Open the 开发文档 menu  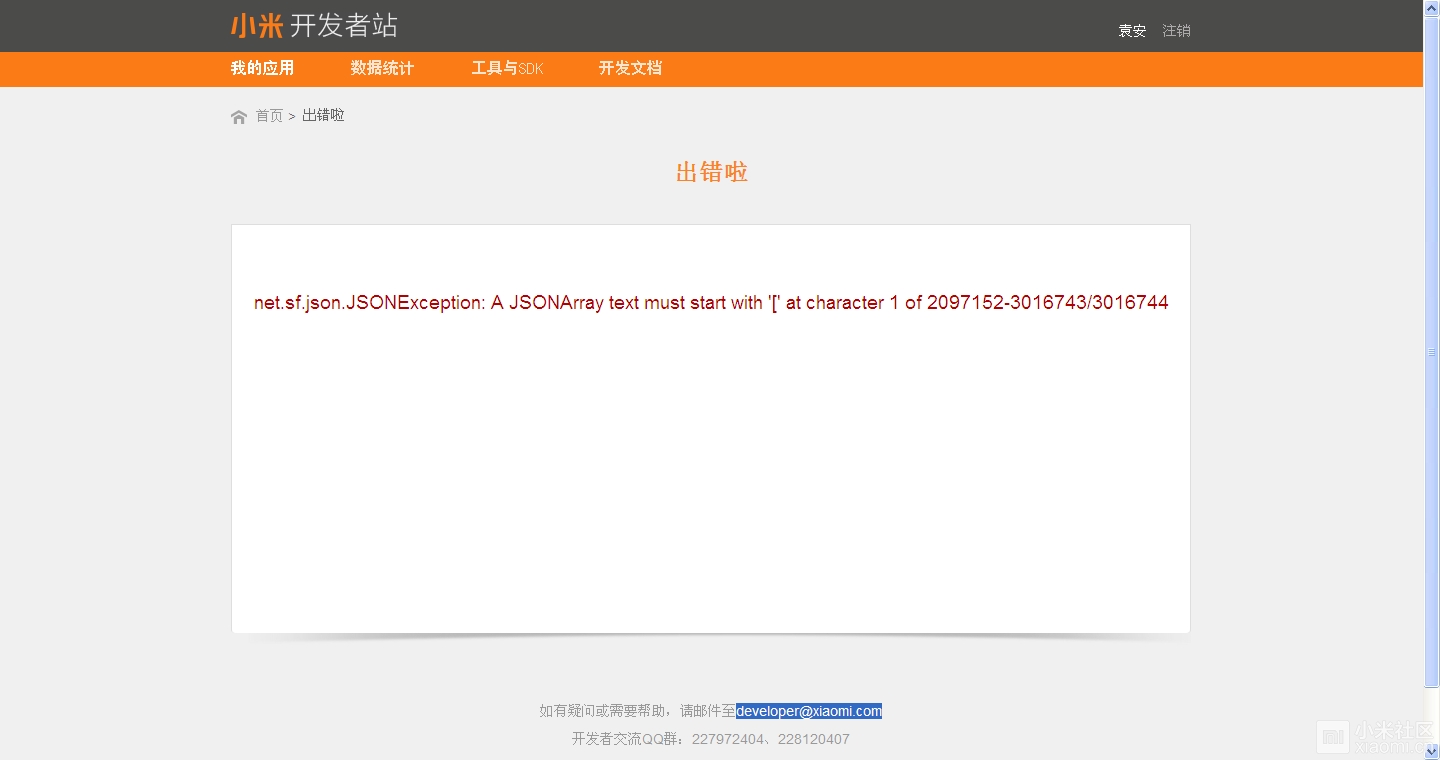(630, 68)
